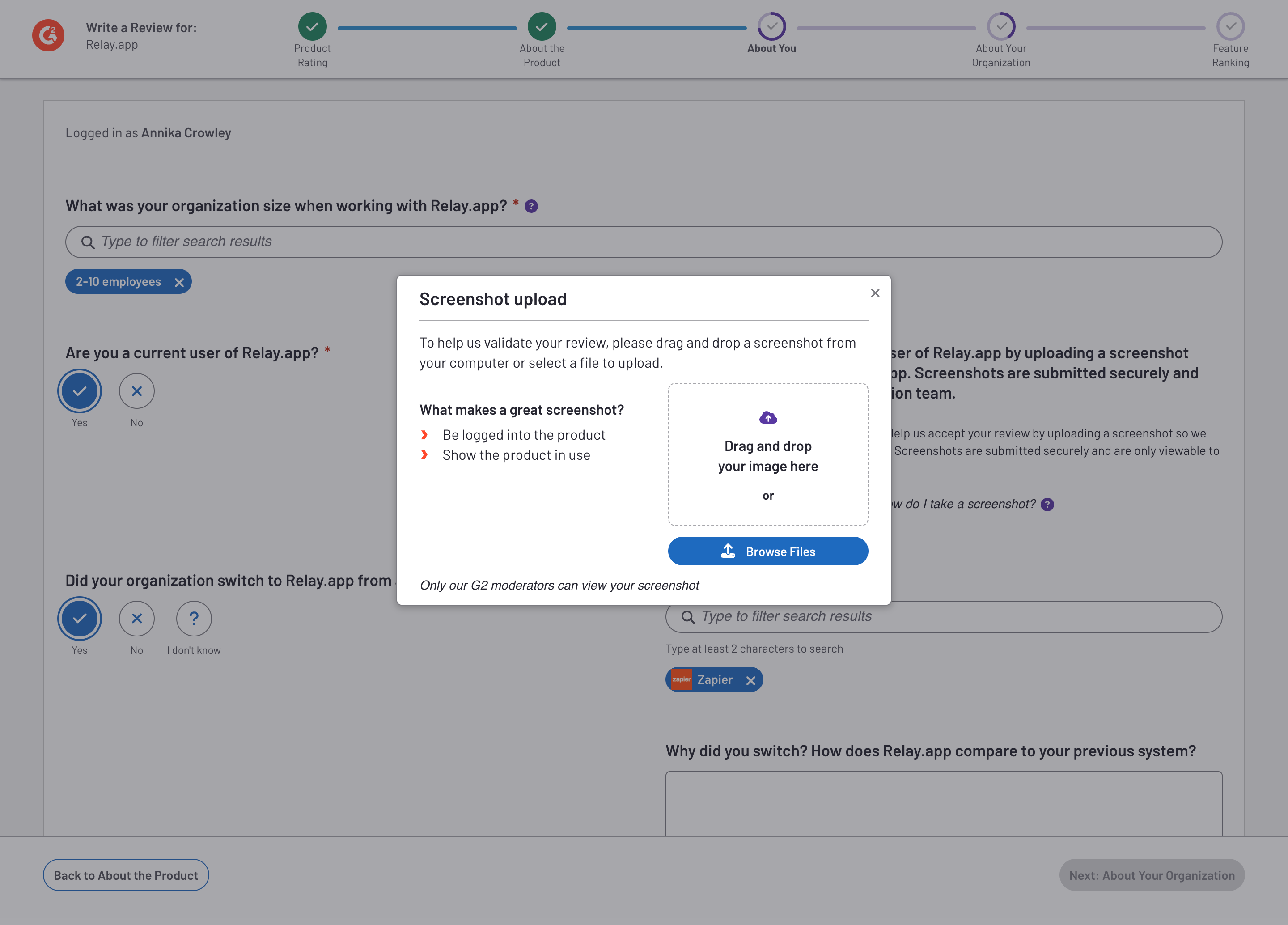
Task: Click the magnifier icon in previous product field
Action: pos(688,617)
